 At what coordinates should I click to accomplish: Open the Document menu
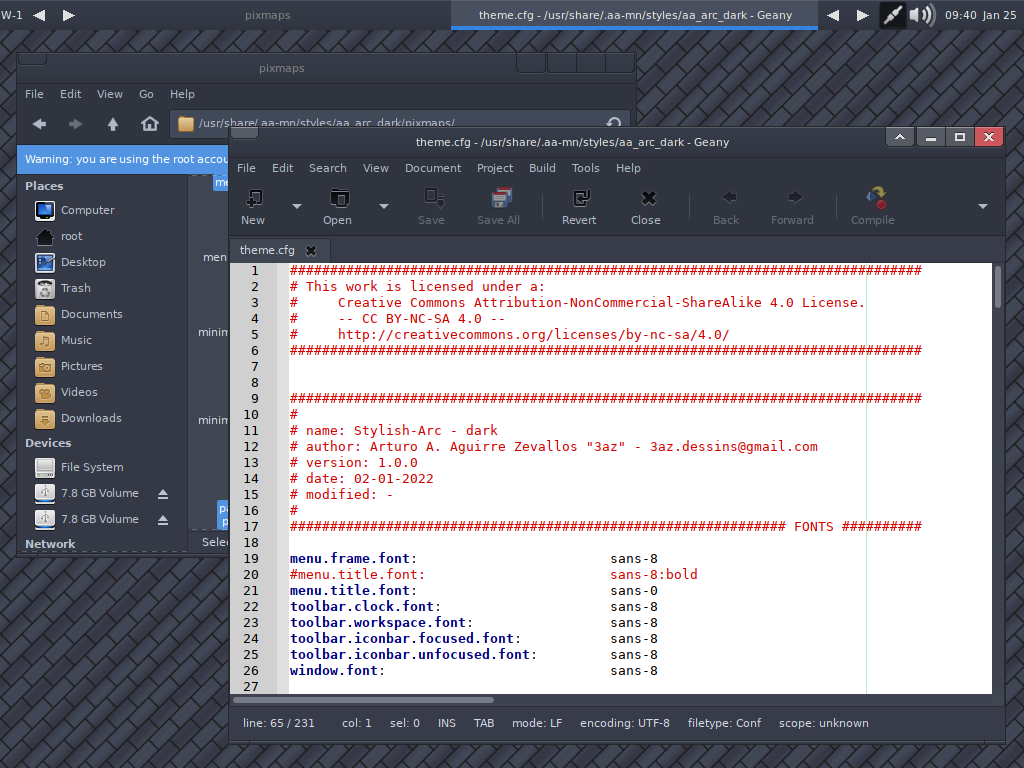click(433, 168)
